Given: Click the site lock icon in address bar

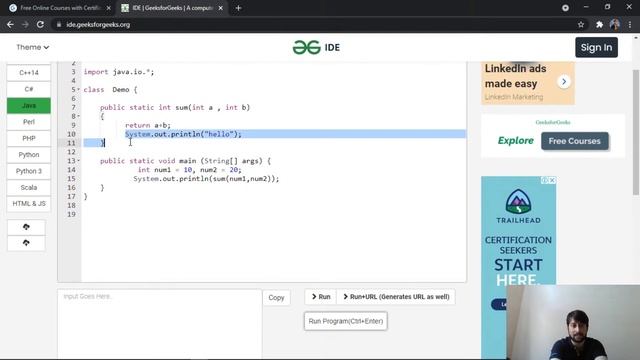Looking at the screenshot, I should [x=59, y=24].
